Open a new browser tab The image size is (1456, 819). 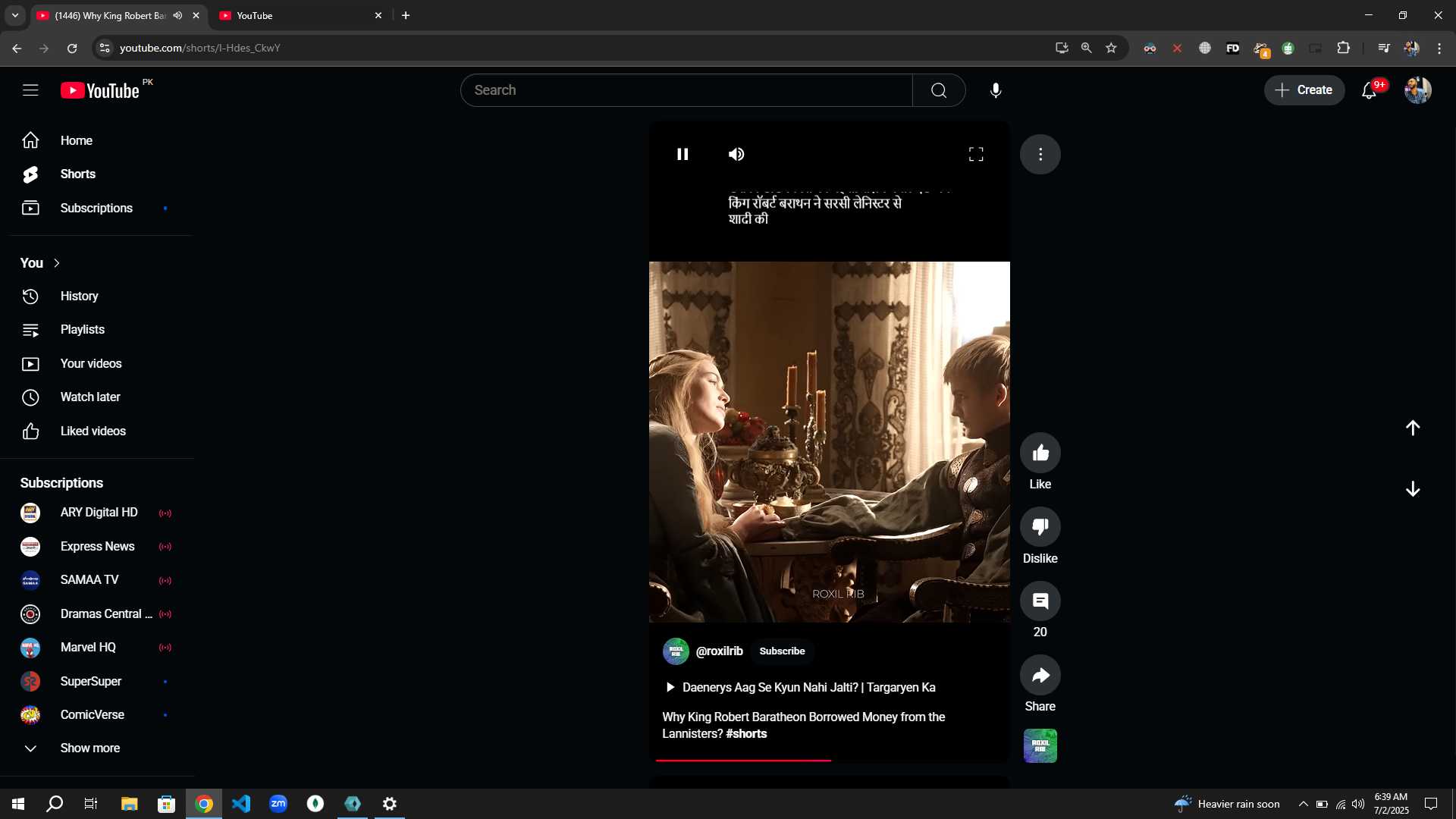click(406, 15)
